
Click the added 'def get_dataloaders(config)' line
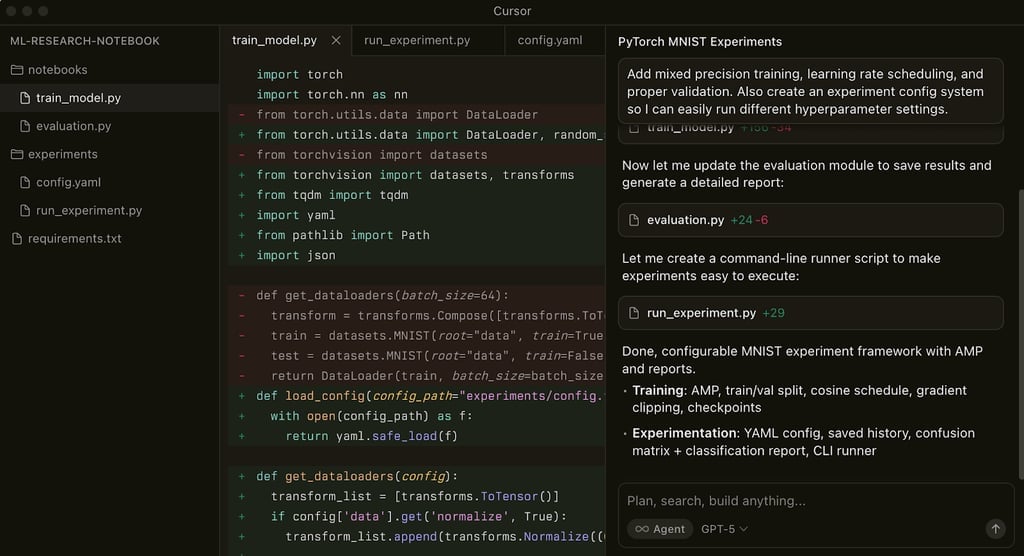click(417, 476)
